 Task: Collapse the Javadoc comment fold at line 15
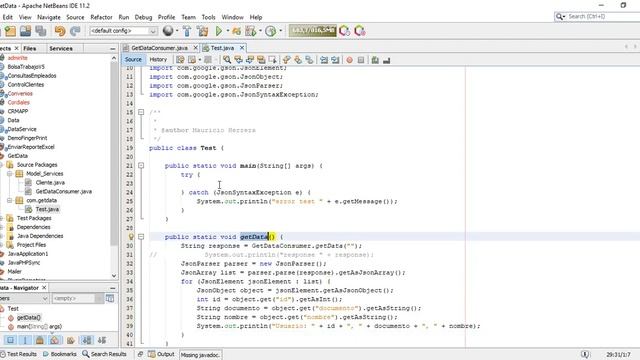[x=141, y=112]
